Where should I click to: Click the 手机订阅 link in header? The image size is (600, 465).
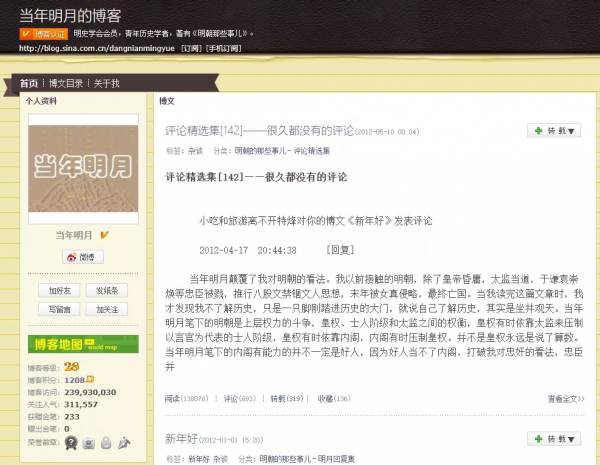[224, 49]
